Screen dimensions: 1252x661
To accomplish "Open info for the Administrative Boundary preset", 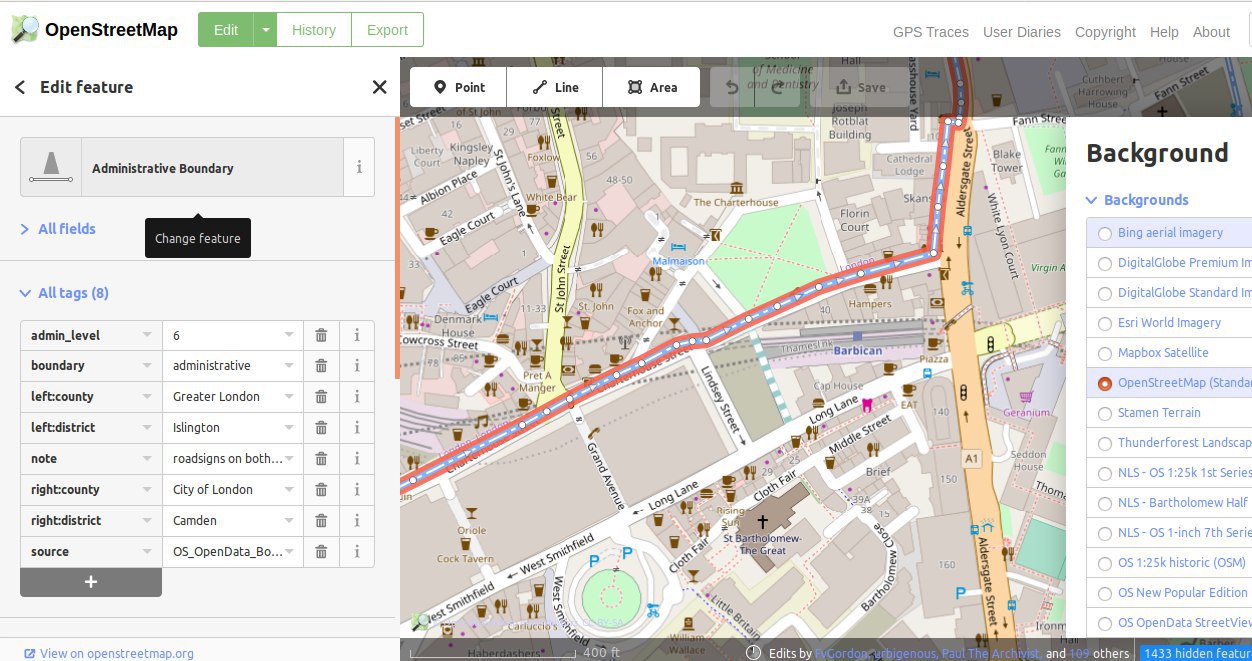I will point(359,167).
